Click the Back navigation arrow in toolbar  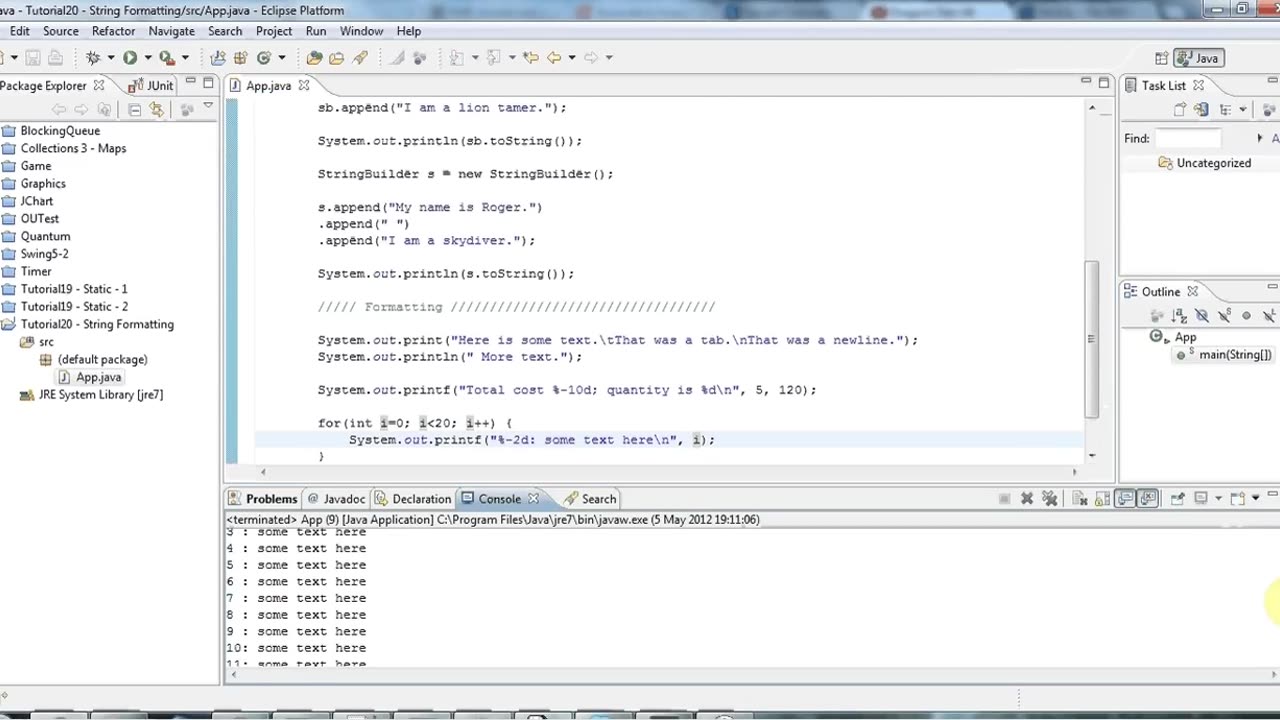[x=554, y=58]
